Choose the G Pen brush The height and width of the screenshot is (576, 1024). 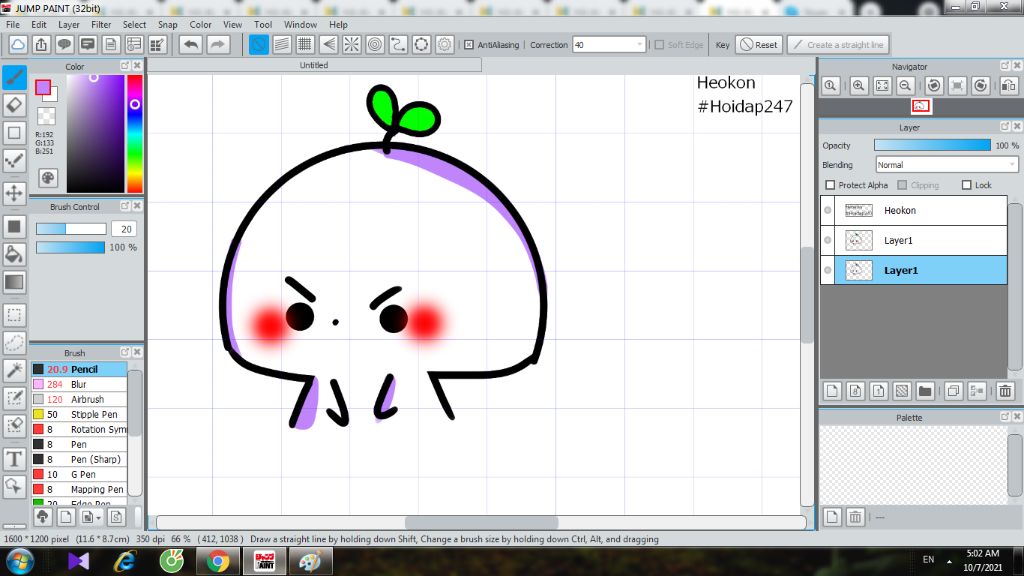pyautogui.click(x=79, y=474)
